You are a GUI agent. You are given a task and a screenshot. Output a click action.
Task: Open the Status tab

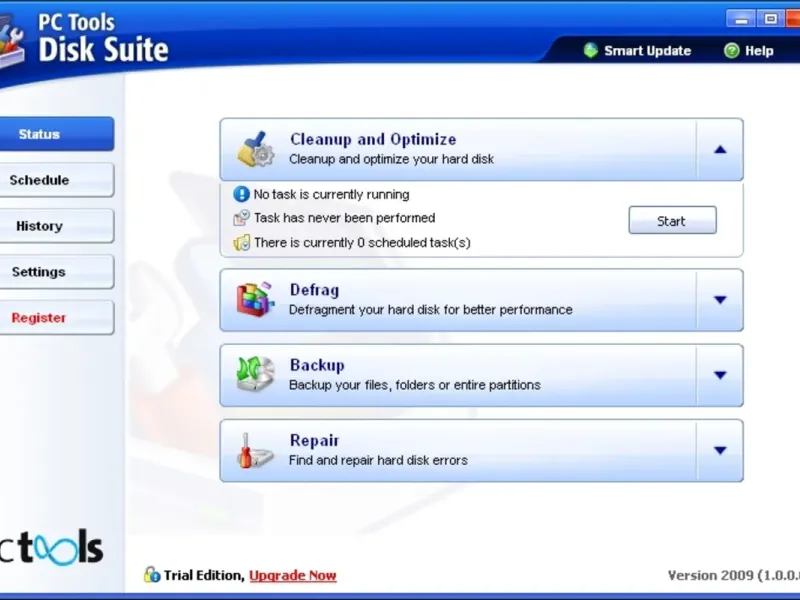click(57, 134)
